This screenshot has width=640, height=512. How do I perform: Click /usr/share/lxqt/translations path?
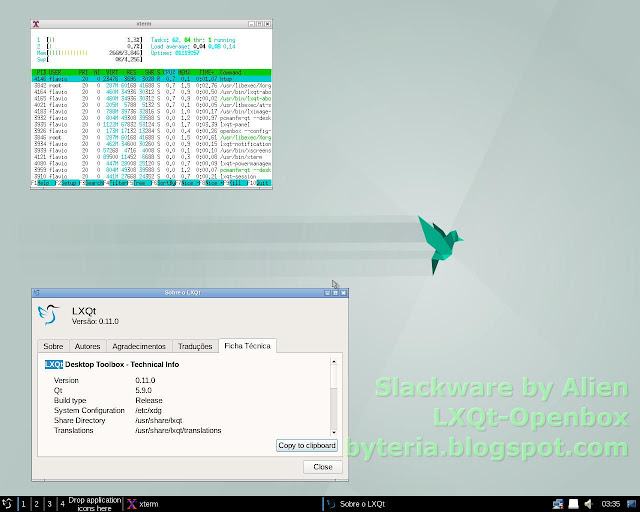[x=178, y=430]
